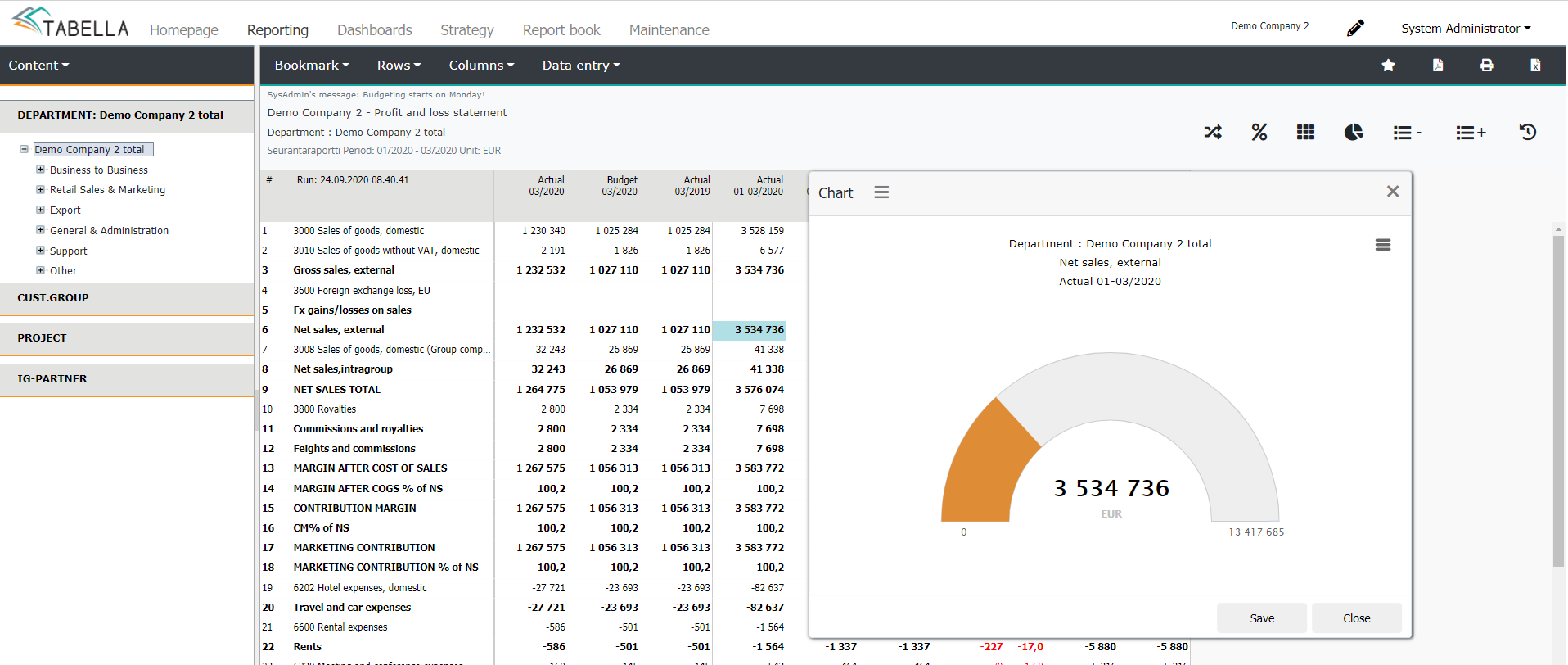The width and height of the screenshot is (1568, 665).
Task: Click the "Travel and car expenses" row label
Action: (352, 608)
